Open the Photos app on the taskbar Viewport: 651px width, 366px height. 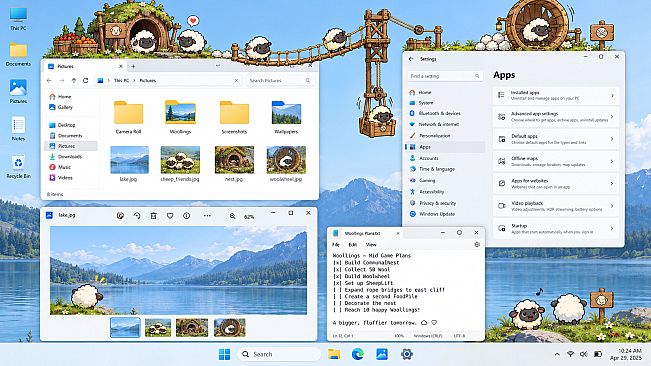coord(382,354)
